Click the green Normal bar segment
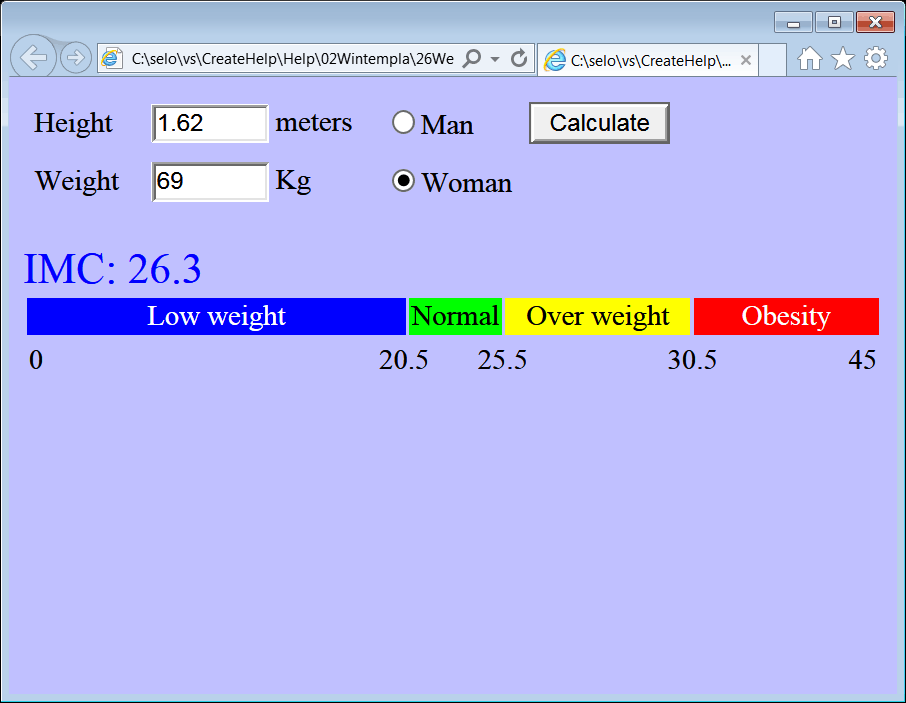 tap(455, 317)
